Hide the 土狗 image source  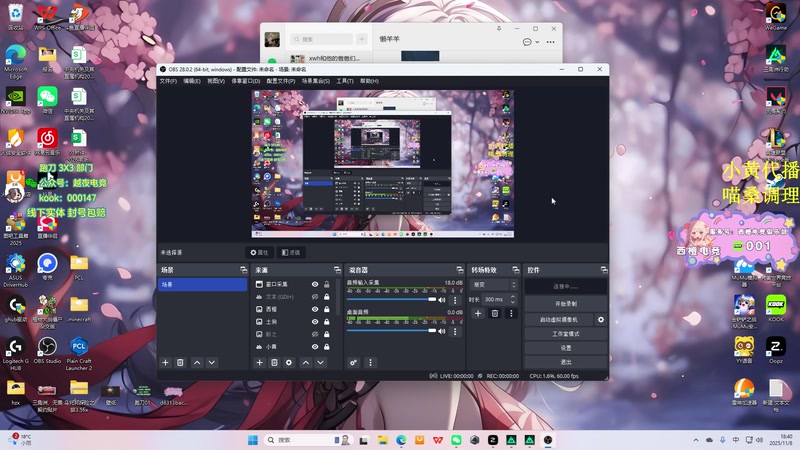(315, 322)
